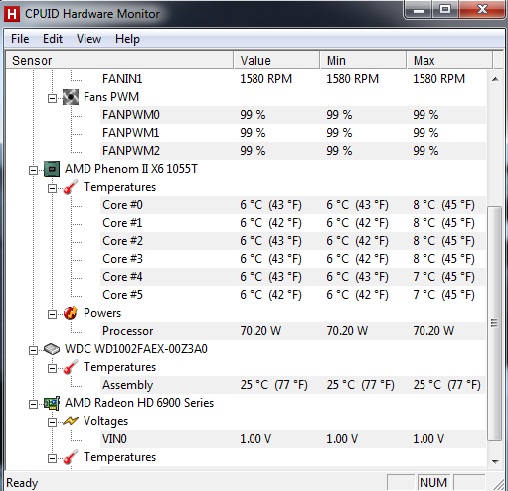Open the Help menu
This screenshot has height=491, width=508.
coord(127,39)
